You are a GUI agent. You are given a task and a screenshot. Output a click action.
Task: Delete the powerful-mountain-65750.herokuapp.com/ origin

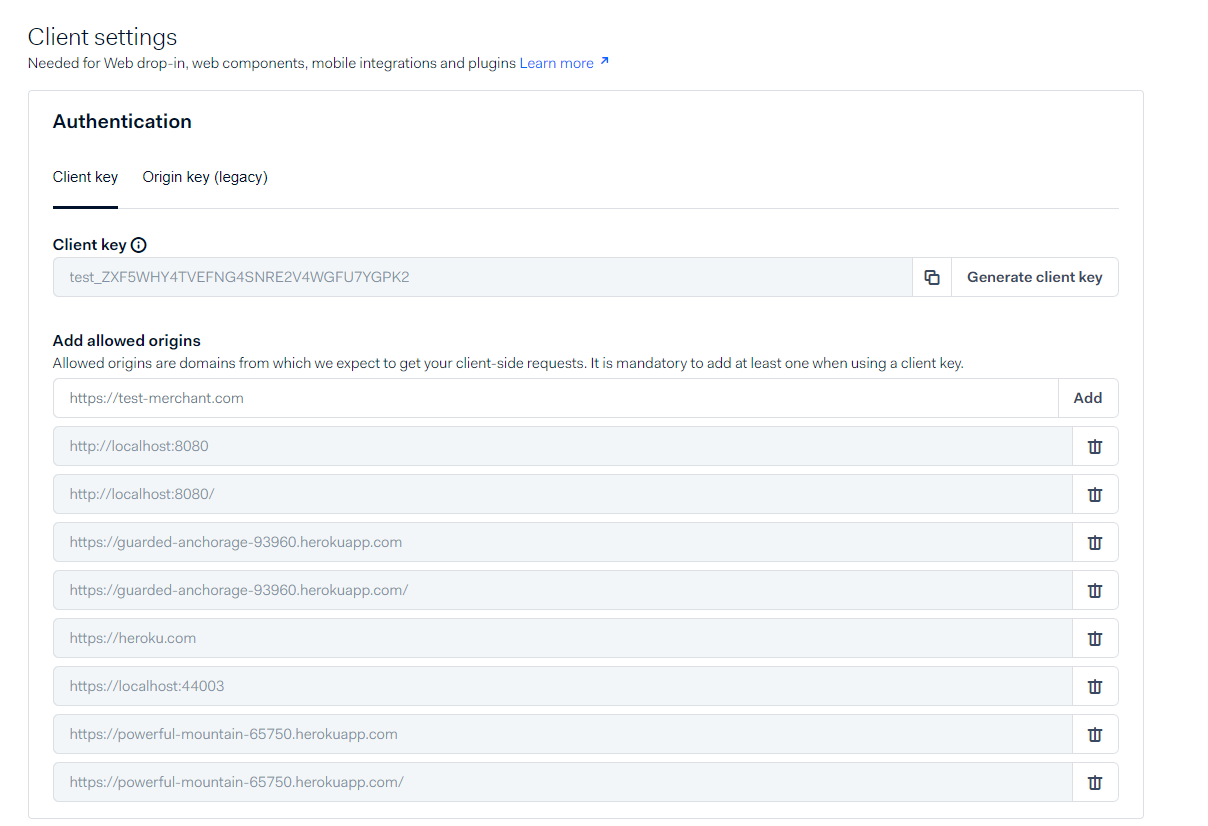(x=1095, y=782)
